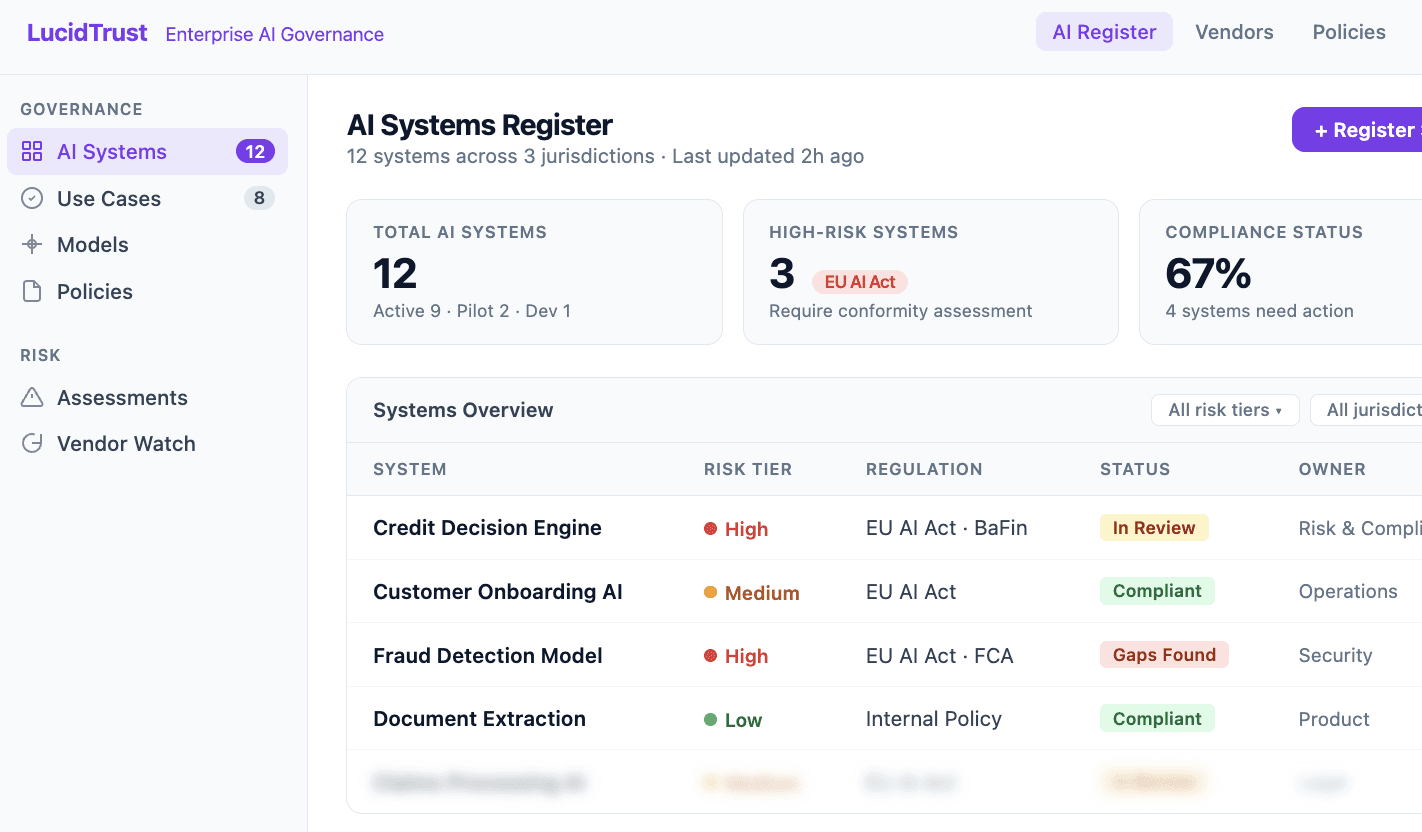Click the LucidTrust logo link
Image resolution: width=1422 pixels, height=832 pixels.
[87, 32]
